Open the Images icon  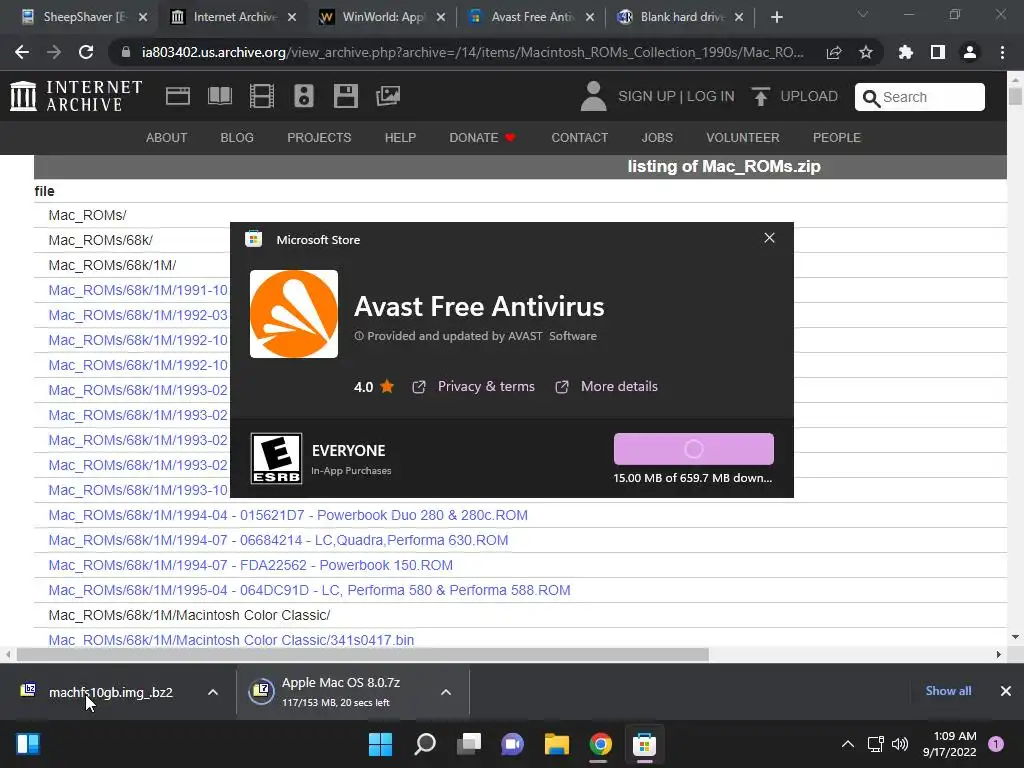(388, 96)
